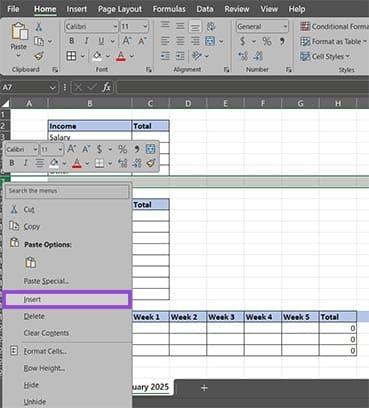The width and height of the screenshot is (369, 408).
Task: Switch to the Insert ribbon tab
Action: pyautogui.click(x=76, y=9)
